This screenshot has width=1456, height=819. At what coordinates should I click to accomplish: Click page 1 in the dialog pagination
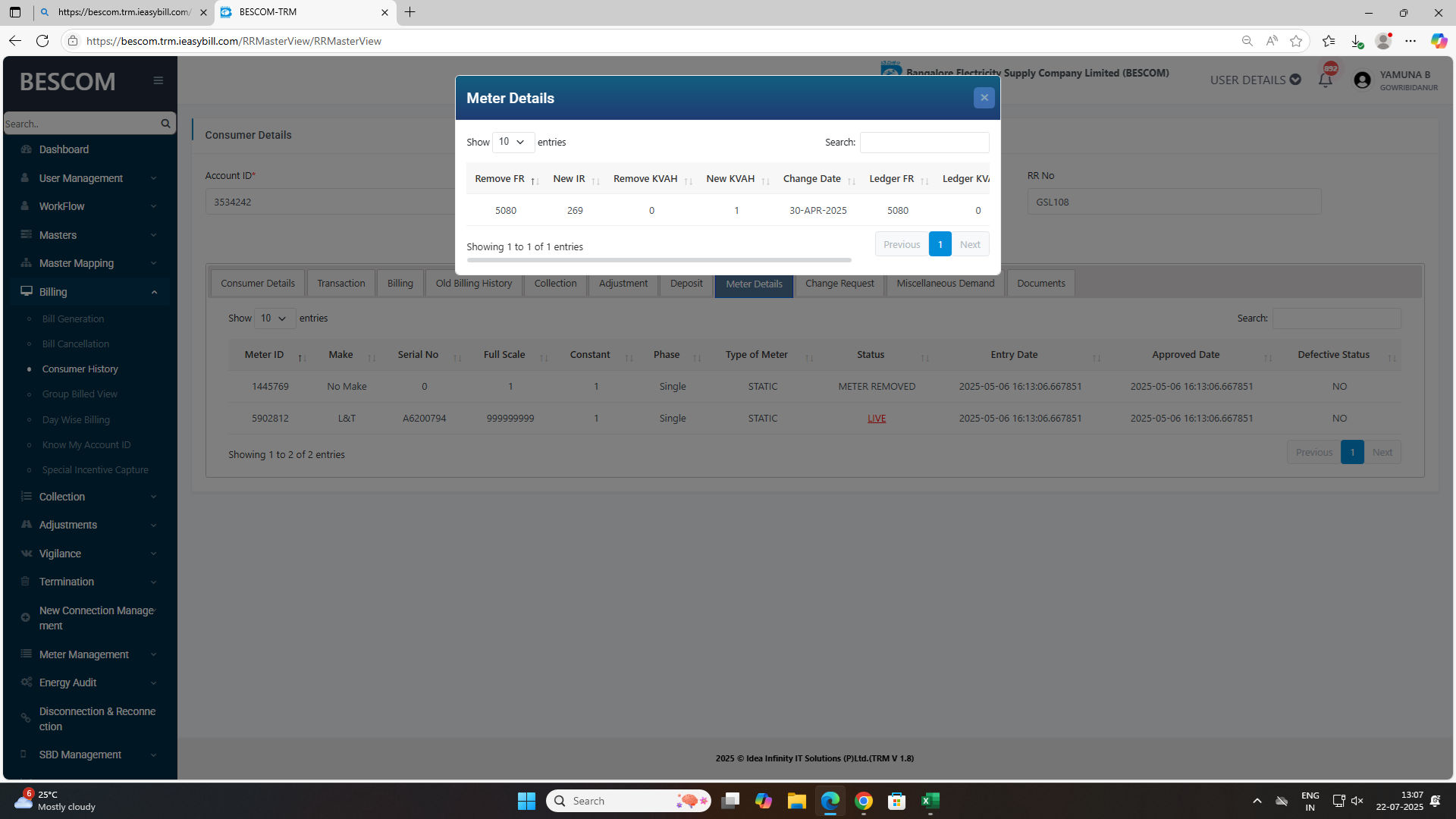point(940,244)
